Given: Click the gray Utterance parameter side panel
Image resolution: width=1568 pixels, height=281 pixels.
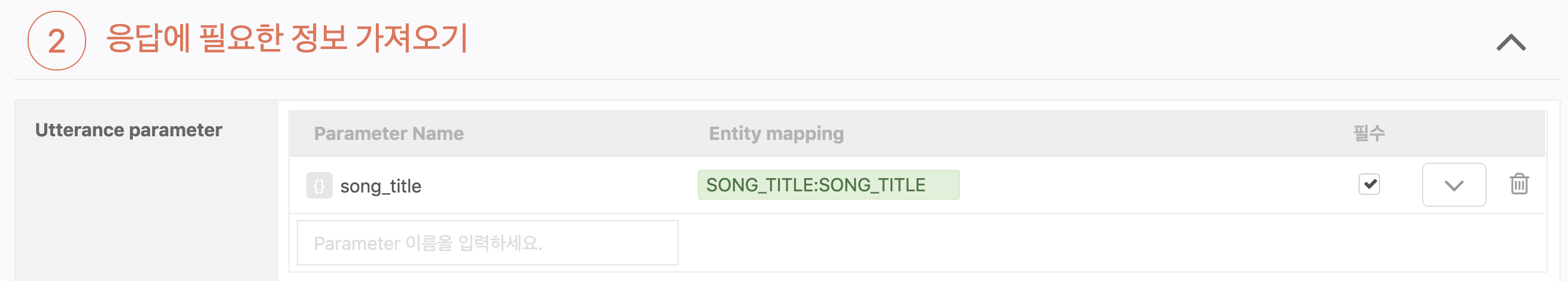Looking at the screenshot, I should 146,213.
